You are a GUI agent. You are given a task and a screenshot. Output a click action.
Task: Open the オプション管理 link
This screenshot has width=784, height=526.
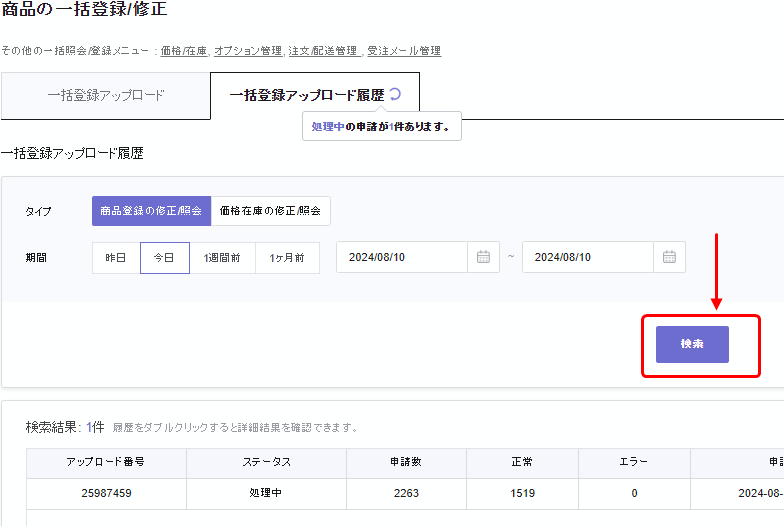point(248,51)
